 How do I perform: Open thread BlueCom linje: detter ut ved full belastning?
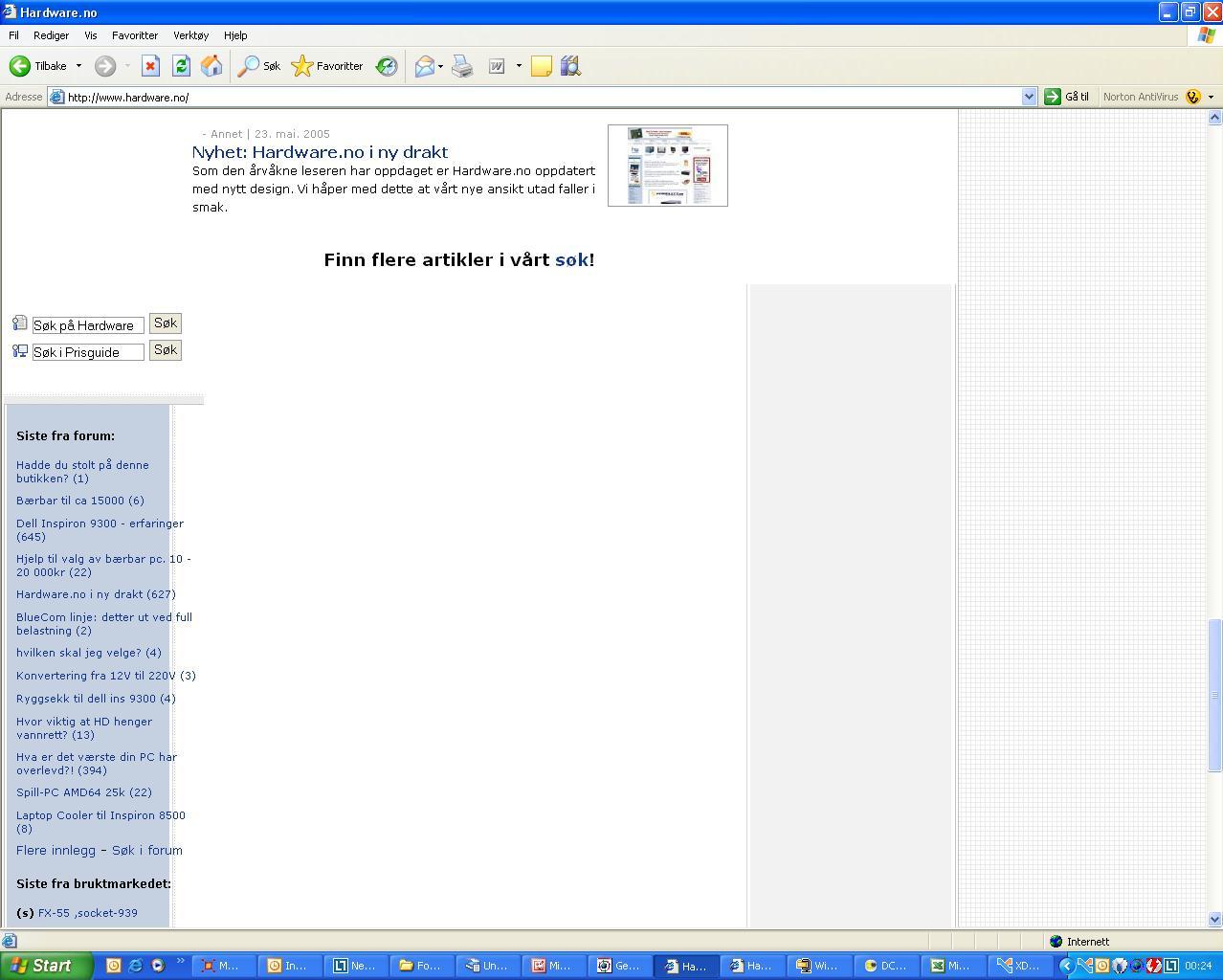(x=104, y=624)
